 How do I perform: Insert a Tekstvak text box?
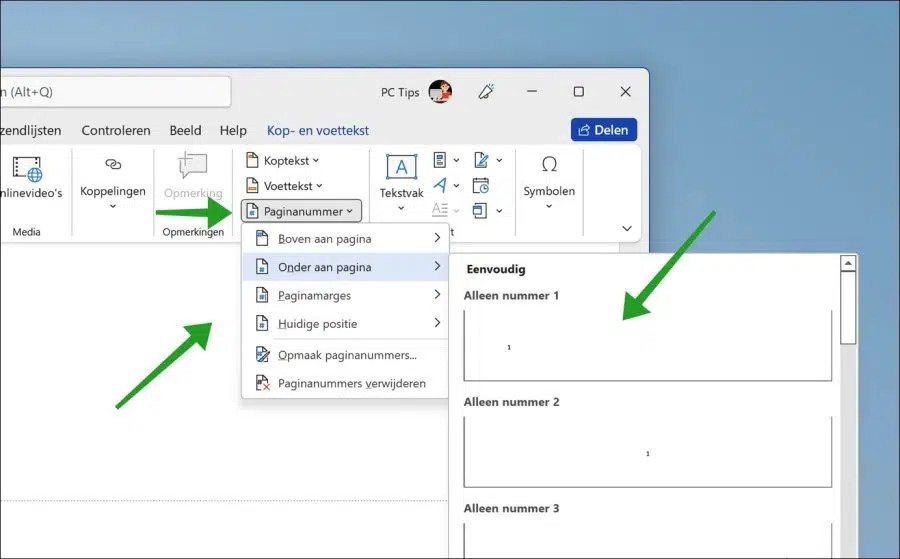(401, 167)
